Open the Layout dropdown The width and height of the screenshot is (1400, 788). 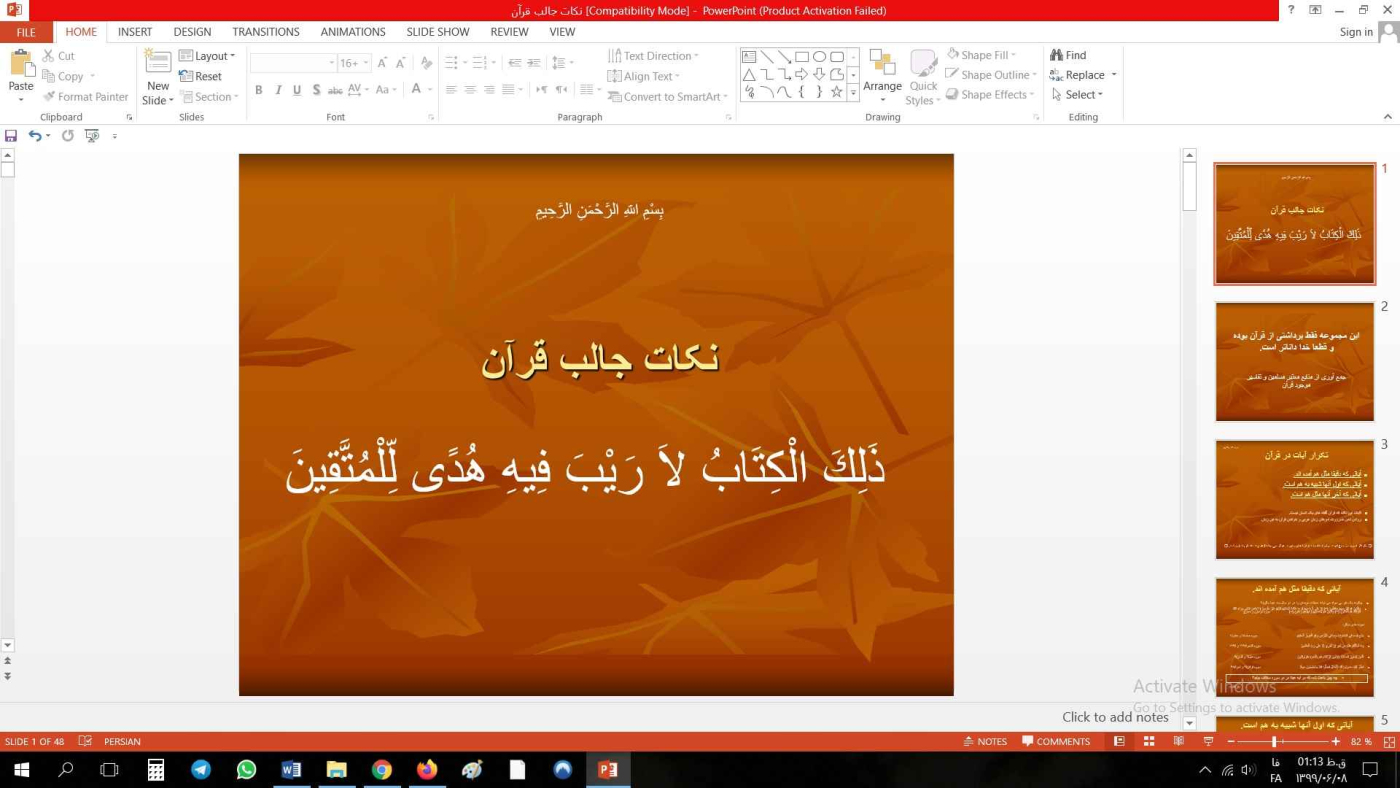click(x=208, y=56)
